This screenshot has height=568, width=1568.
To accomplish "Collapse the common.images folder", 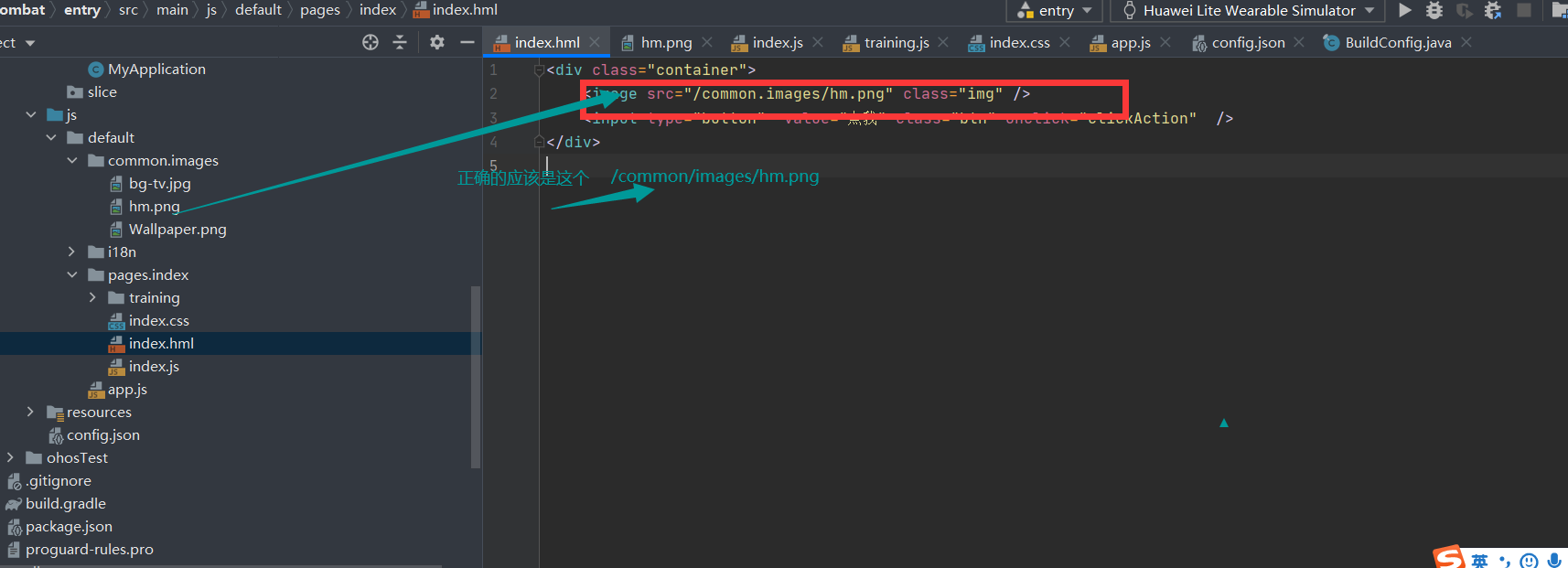I will pos(72,160).
